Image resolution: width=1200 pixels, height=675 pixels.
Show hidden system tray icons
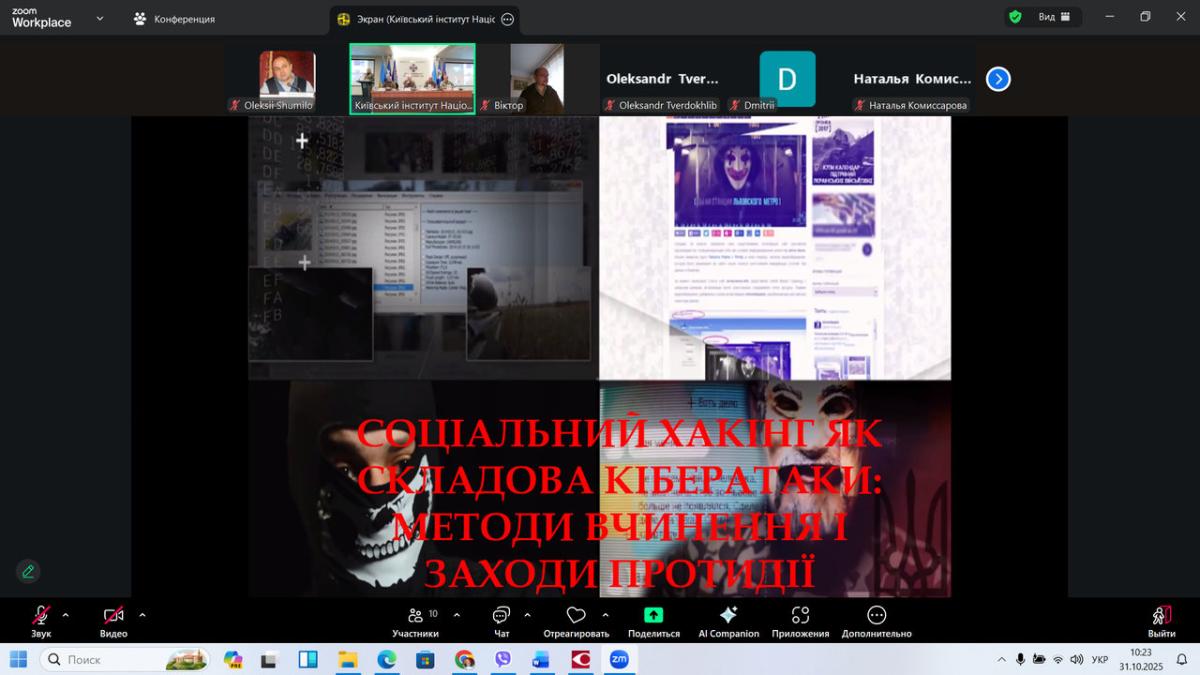(1002, 659)
